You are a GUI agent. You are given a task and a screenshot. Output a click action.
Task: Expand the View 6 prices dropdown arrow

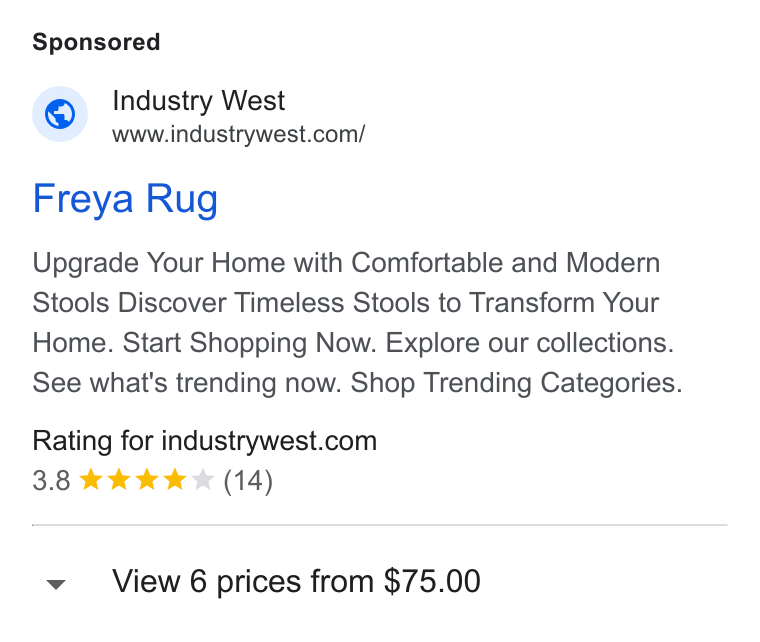(56, 584)
